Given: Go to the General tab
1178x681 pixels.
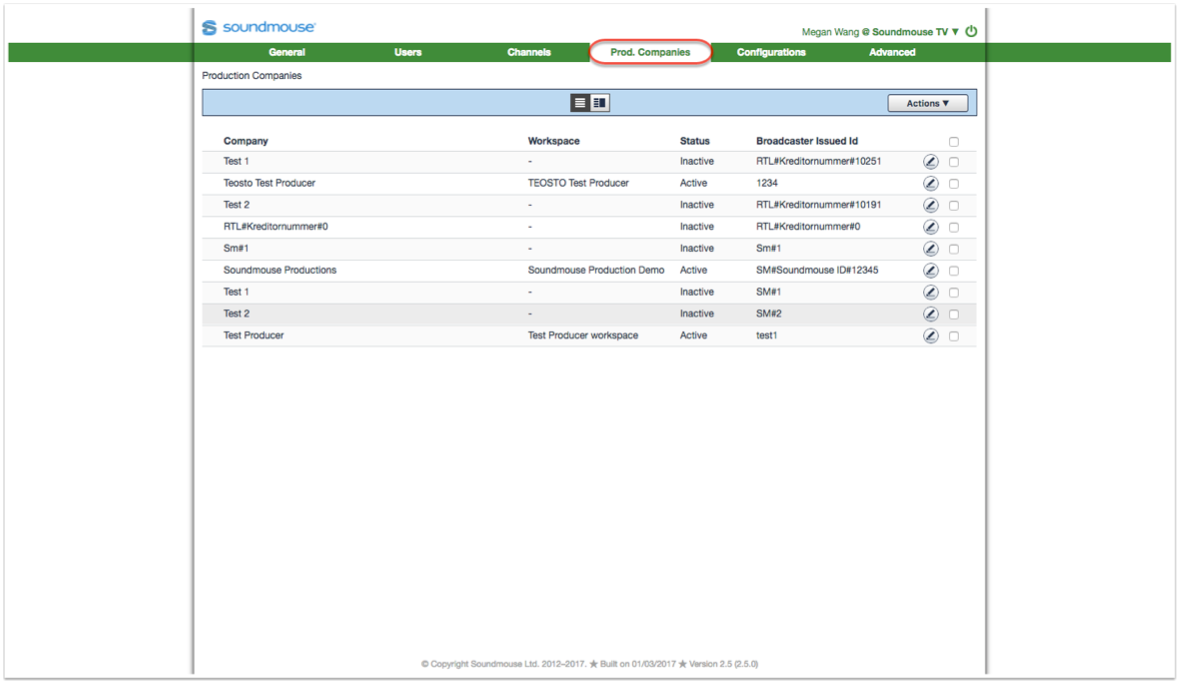Looking at the screenshot, I should pos(287,52).
